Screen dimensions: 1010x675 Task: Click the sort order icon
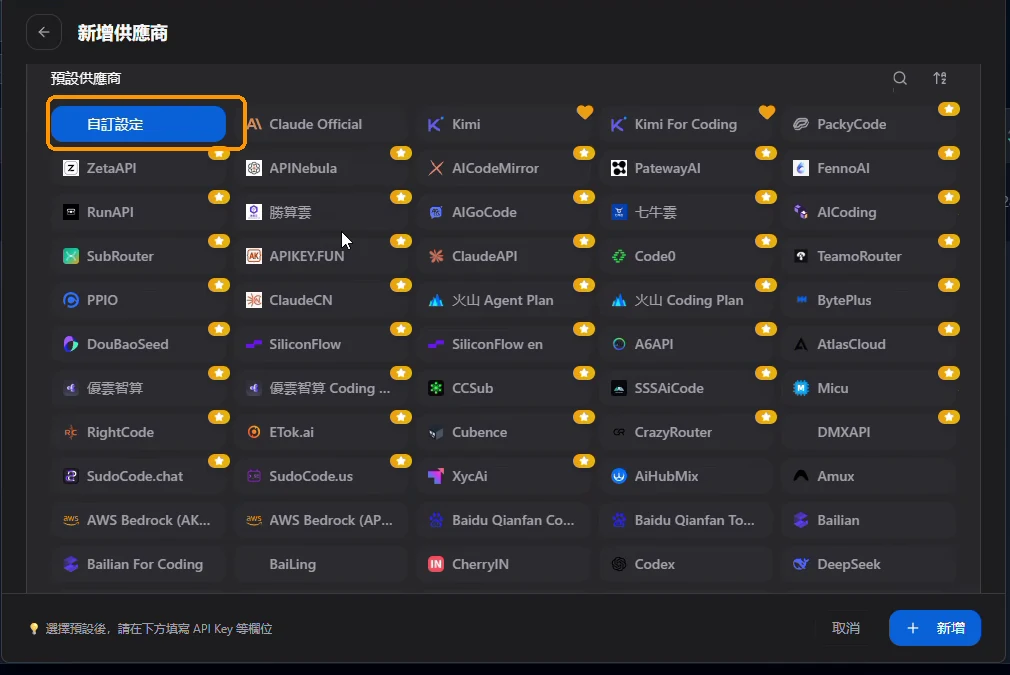[x=940, y=79]
